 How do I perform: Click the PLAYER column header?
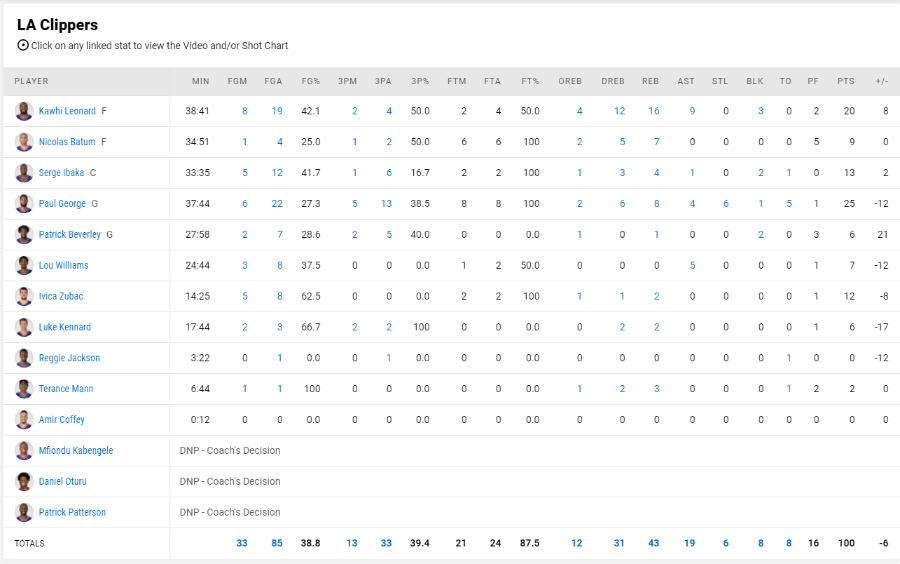(x=32, y=81)
